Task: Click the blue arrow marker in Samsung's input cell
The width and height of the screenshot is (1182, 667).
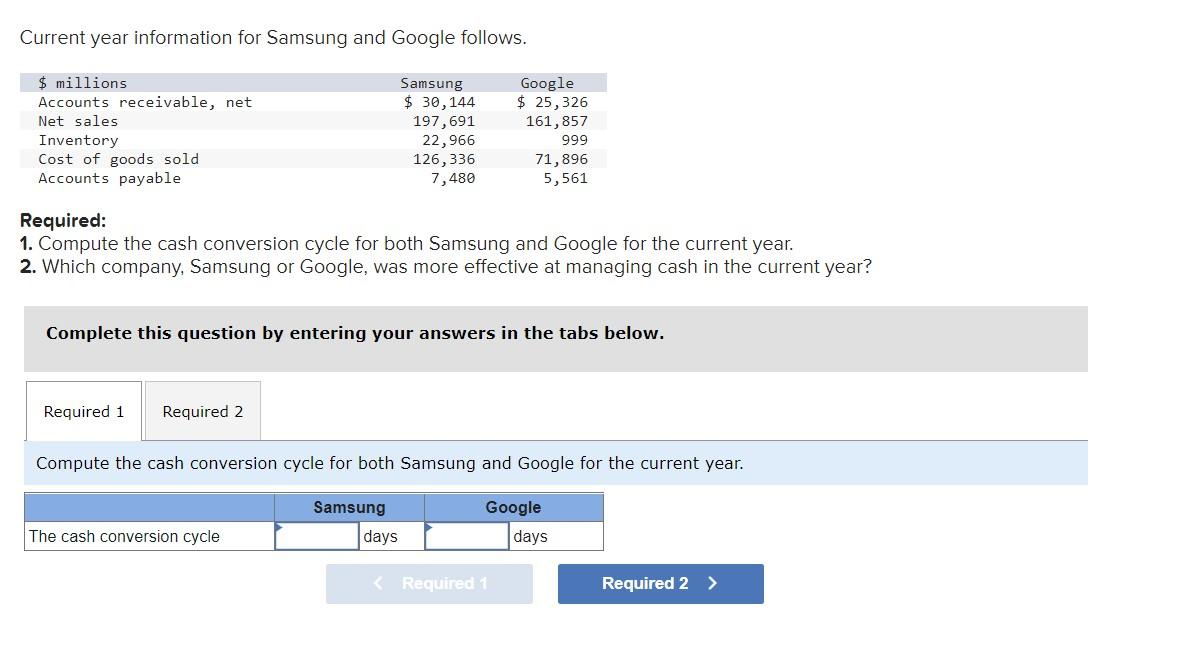Action: [277, 527]
